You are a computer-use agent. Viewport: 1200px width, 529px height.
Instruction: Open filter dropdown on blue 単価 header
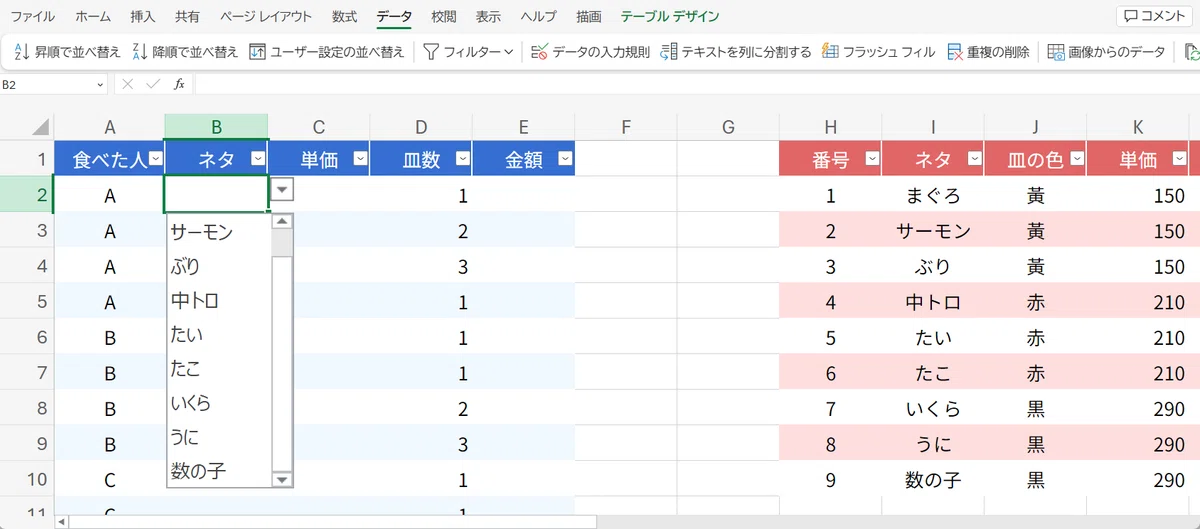359,159
